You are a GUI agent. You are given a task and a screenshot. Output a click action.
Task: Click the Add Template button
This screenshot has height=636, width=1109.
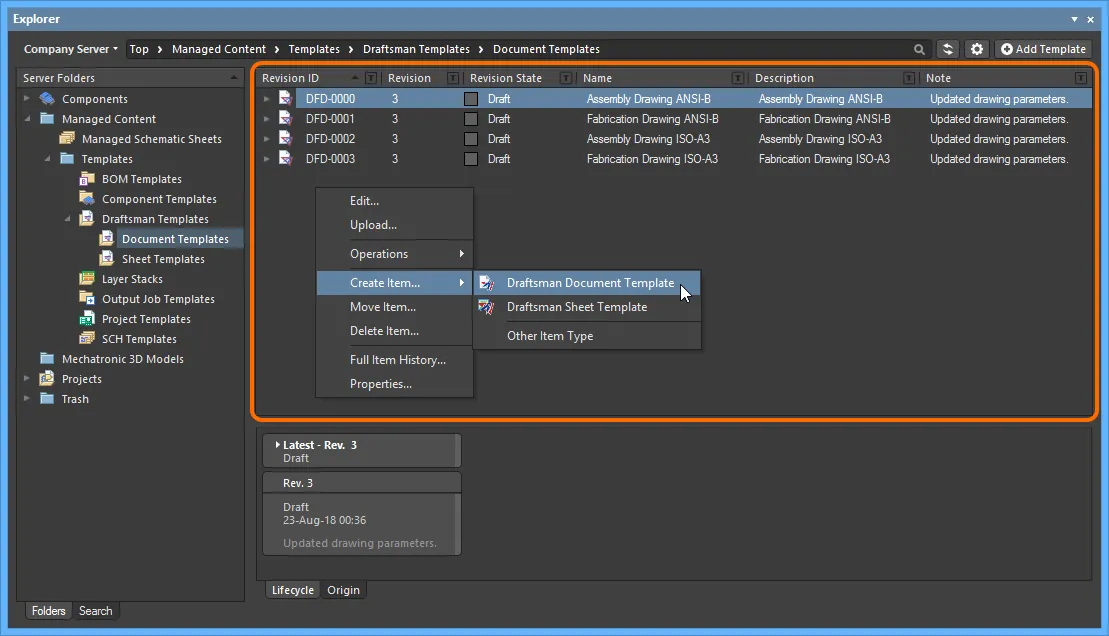tap(1043, 49)
